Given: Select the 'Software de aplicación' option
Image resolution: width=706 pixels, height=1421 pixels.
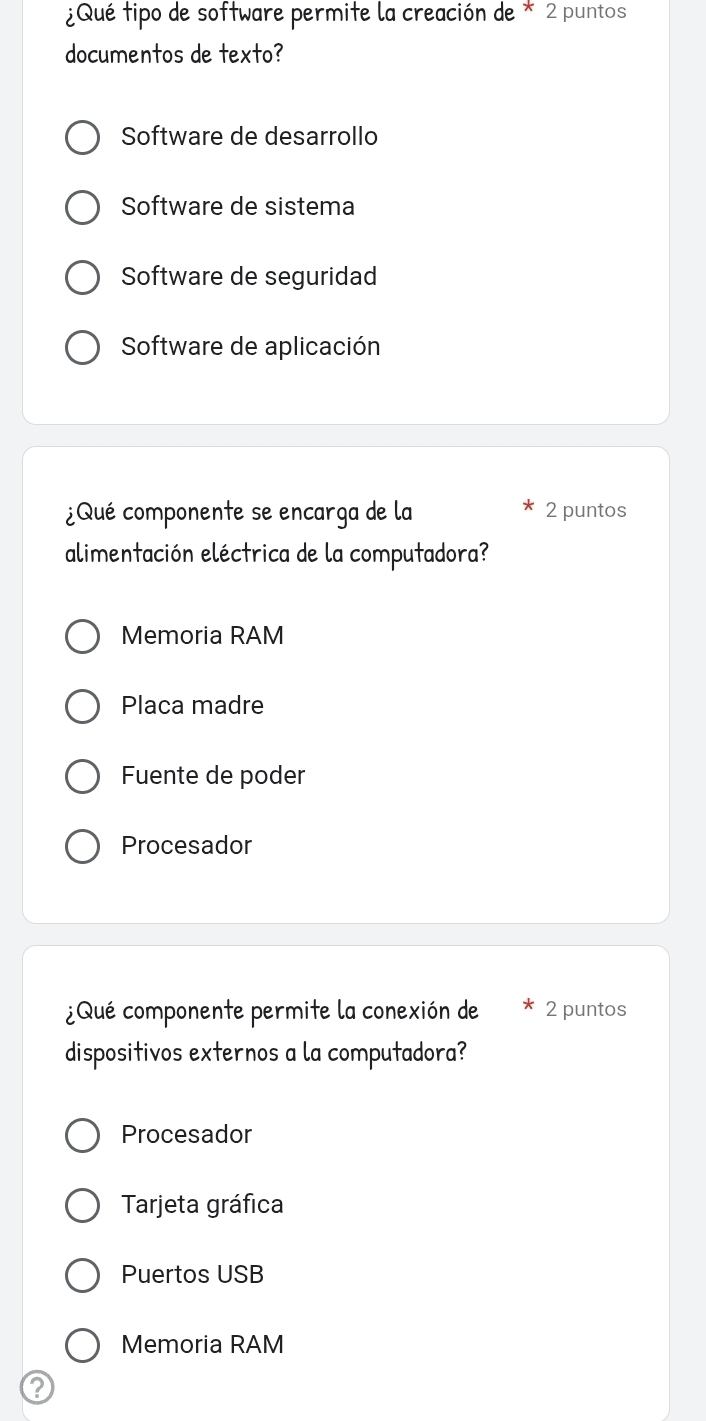Looking at the screenshot, I should coord(82,347).
